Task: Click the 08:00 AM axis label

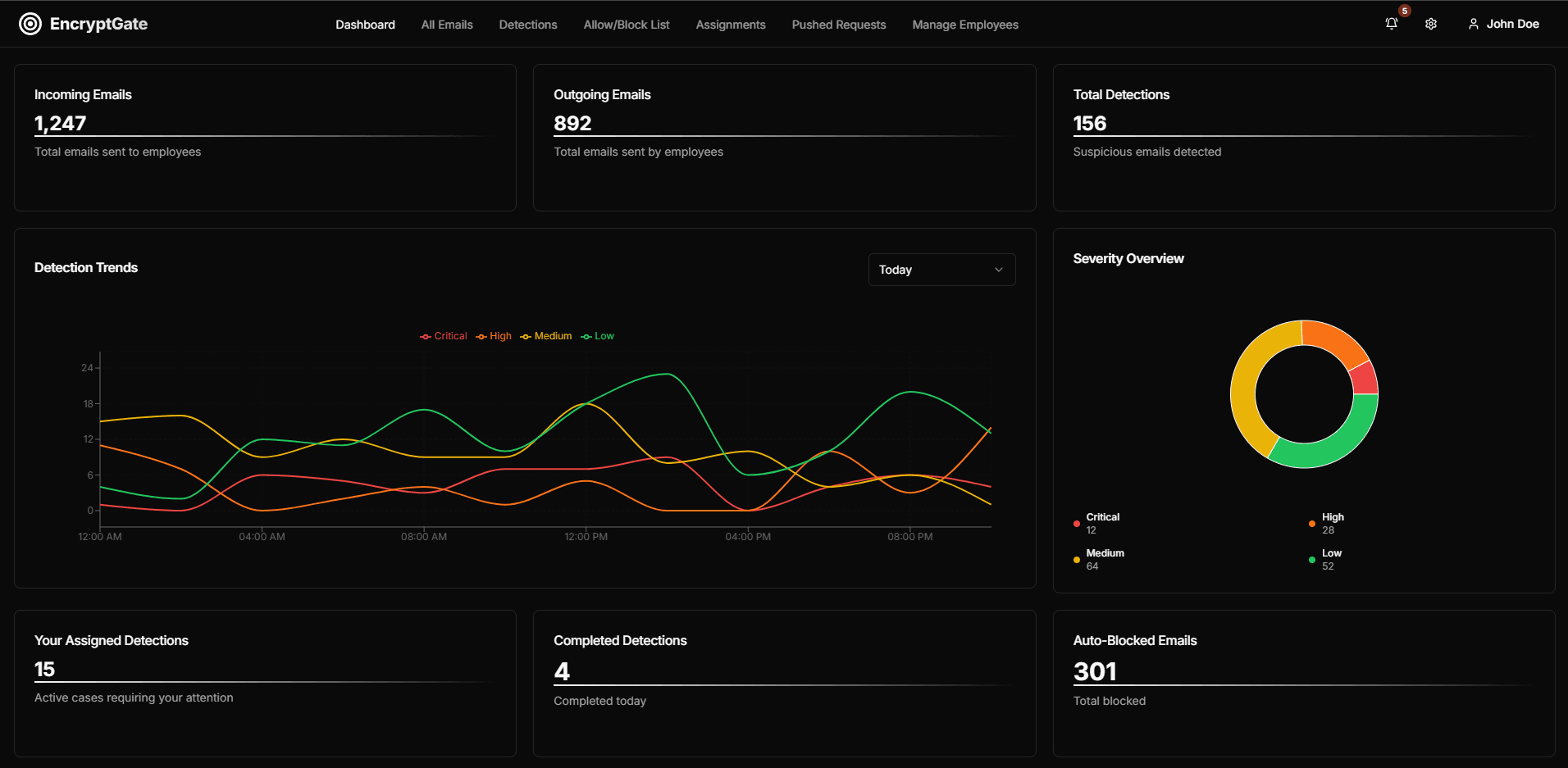Action: tap(423, 537)
